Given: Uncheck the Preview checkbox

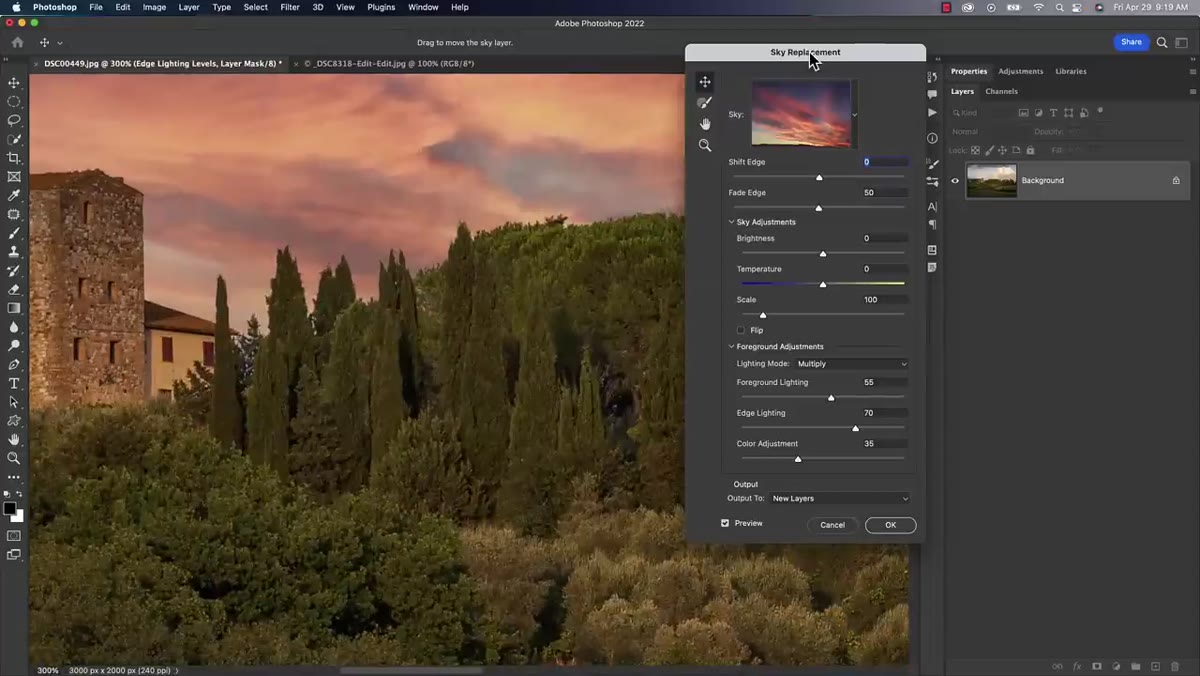Looking at the screenshot, I should [725, 523].
